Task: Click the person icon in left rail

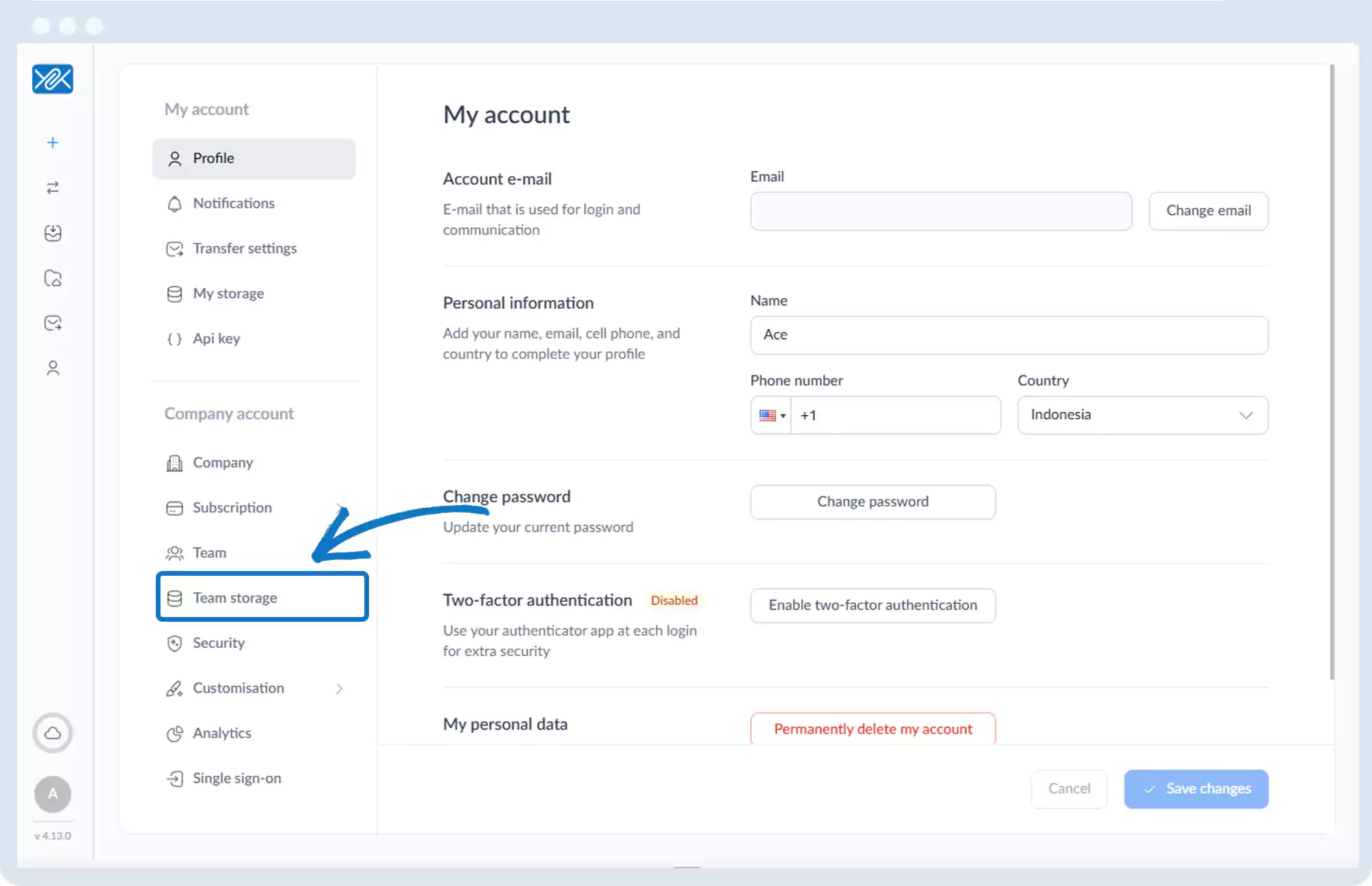Action: tap(53, 369)
